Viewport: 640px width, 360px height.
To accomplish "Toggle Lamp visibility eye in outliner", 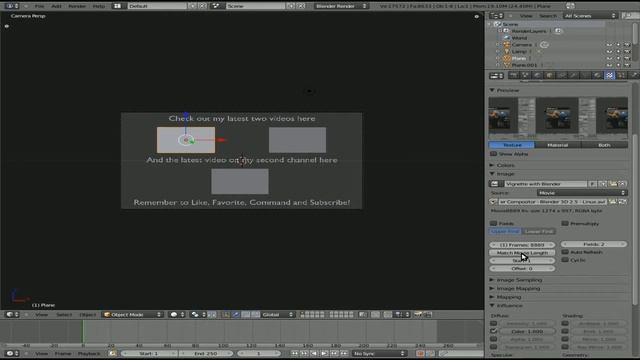I will (x=609, y=51).
